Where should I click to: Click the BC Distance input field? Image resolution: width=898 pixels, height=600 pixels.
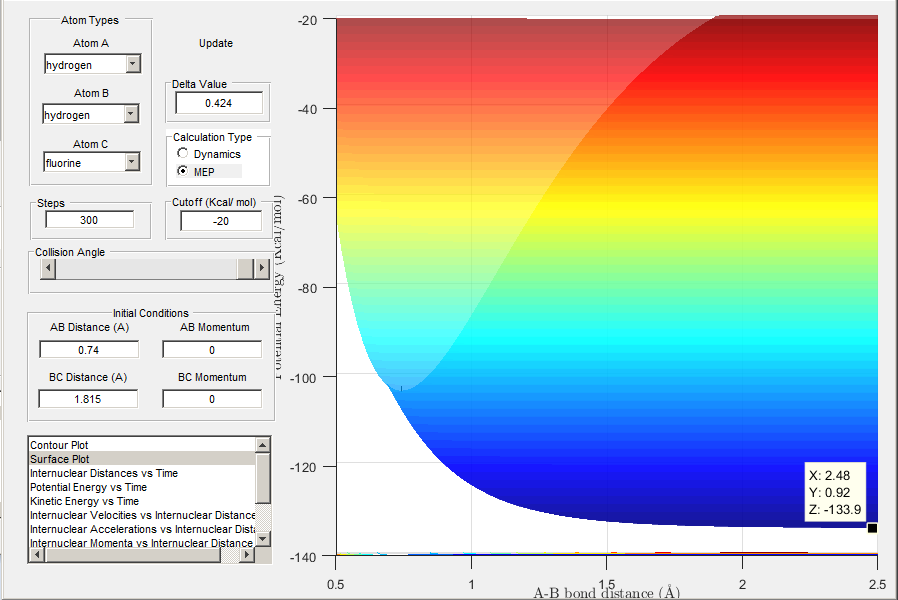tap(89, 399)
